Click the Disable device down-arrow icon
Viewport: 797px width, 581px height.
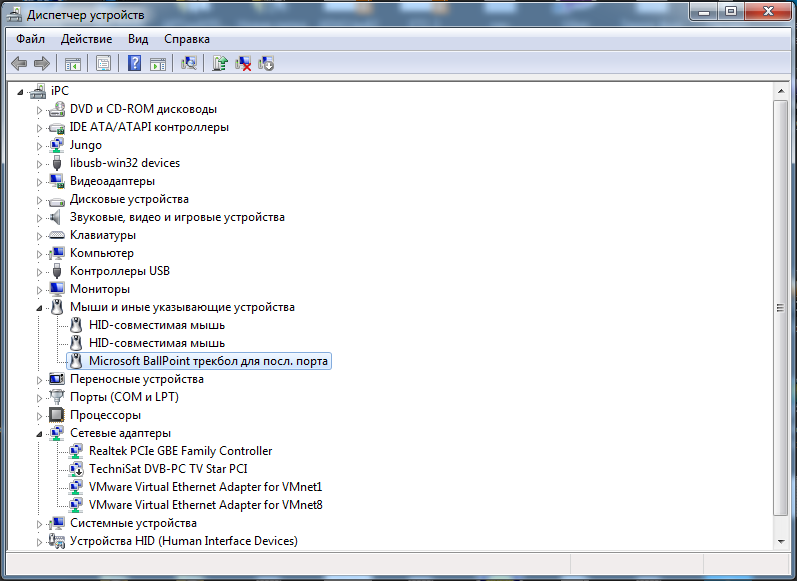coord(266,64)
